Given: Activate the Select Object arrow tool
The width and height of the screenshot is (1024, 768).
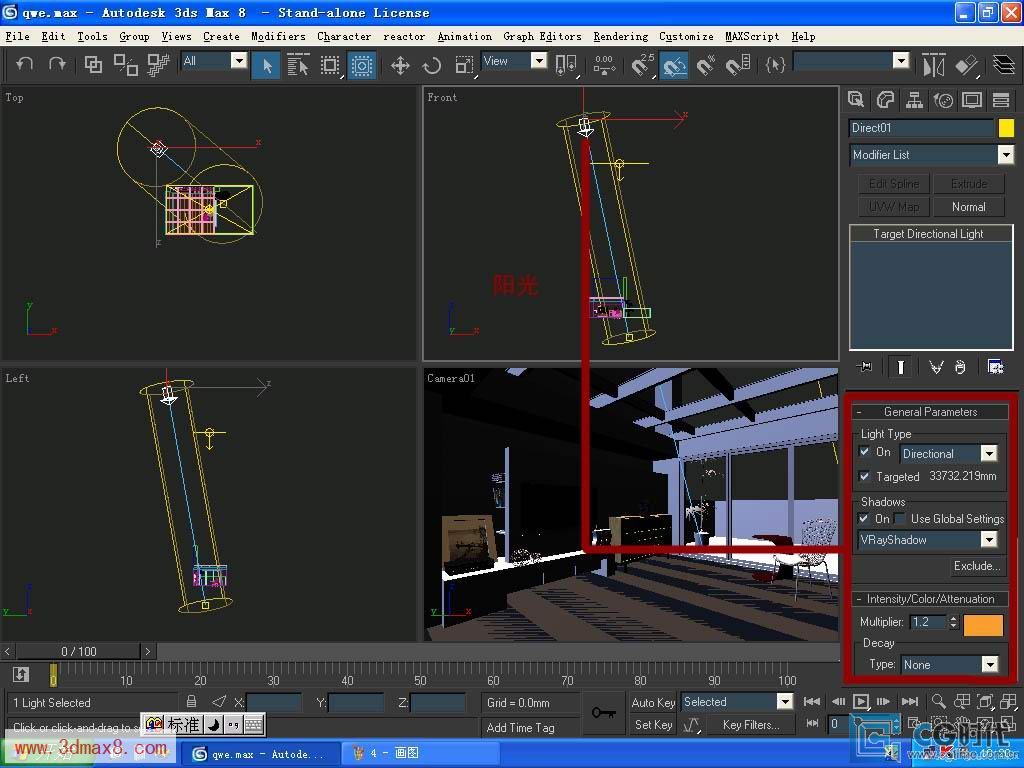Looking at the screenshot, I should click(x=266, y=65).
